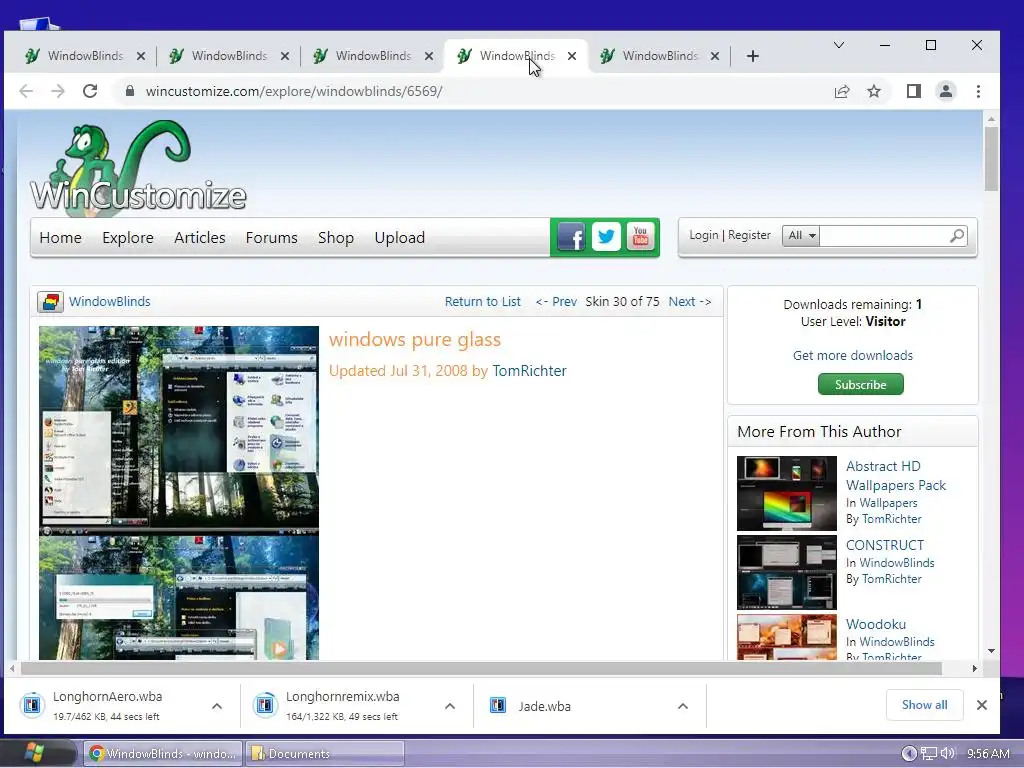Close the downloads bar
Screen dimensions: 1024x768
click(982, 705)
